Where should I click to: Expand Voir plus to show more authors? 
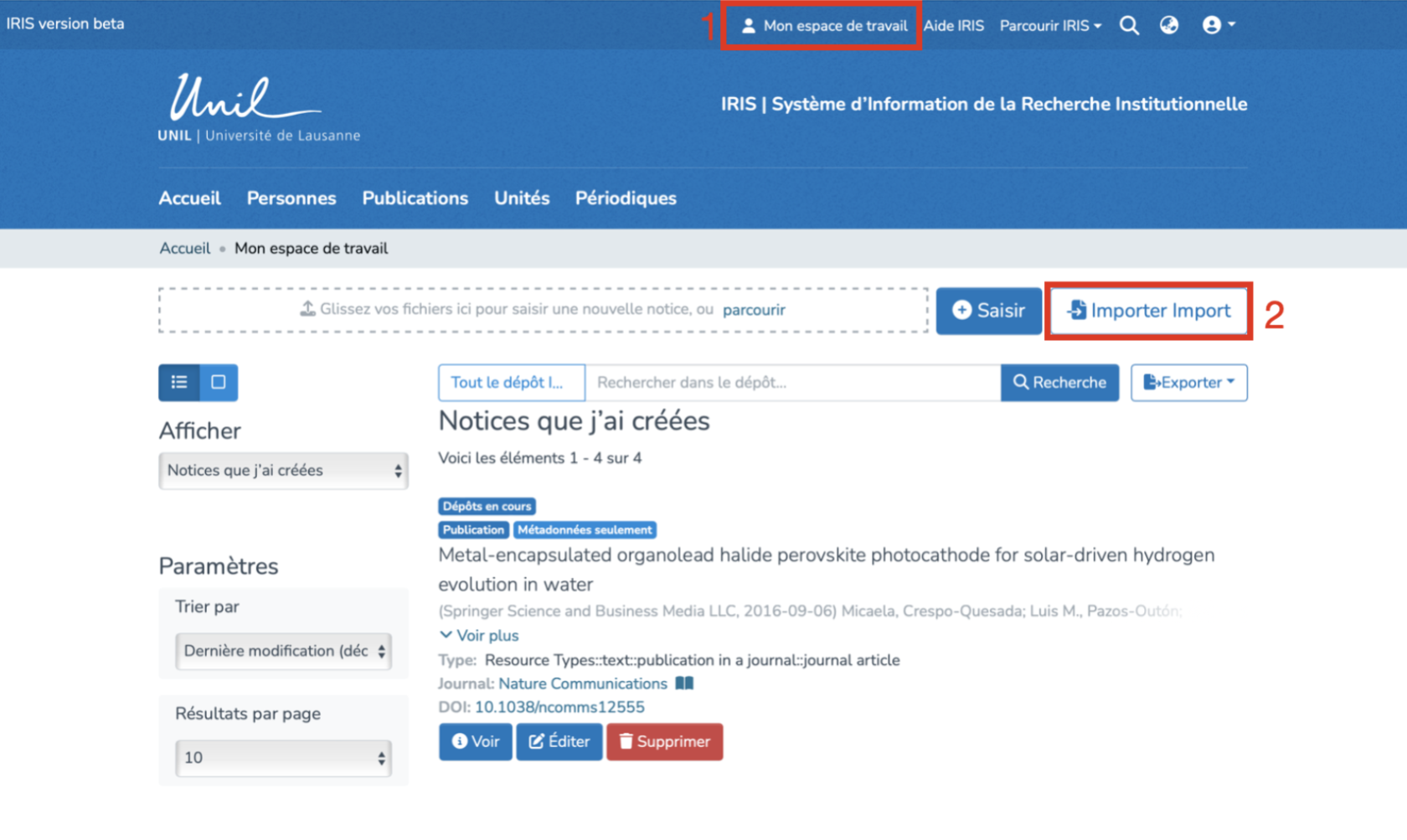[479, 636]
